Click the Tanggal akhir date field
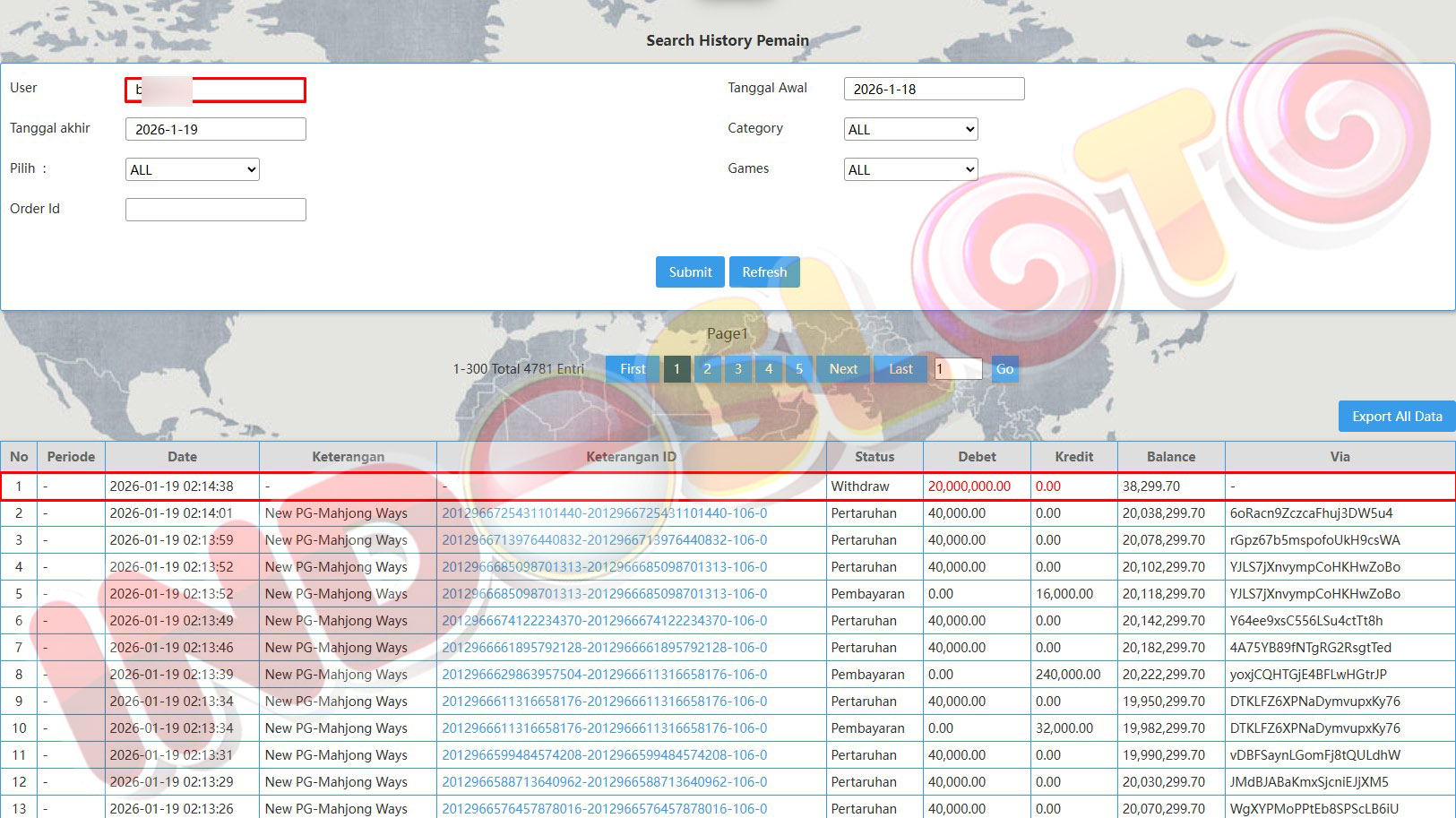The width and height of the screenshot is (1456, 818). (216, 130)
